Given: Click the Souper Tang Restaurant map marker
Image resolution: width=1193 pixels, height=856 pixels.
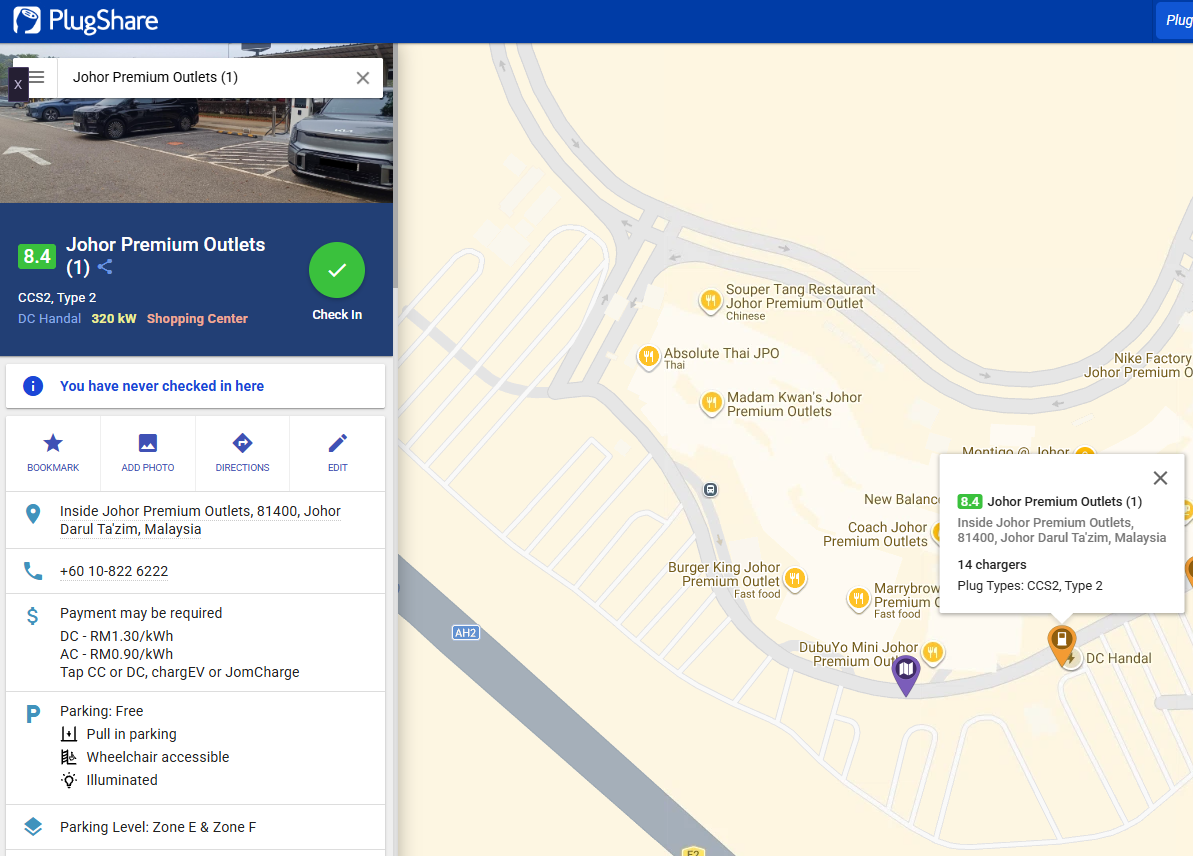Looking at the screenshot, I should [710, 300].
